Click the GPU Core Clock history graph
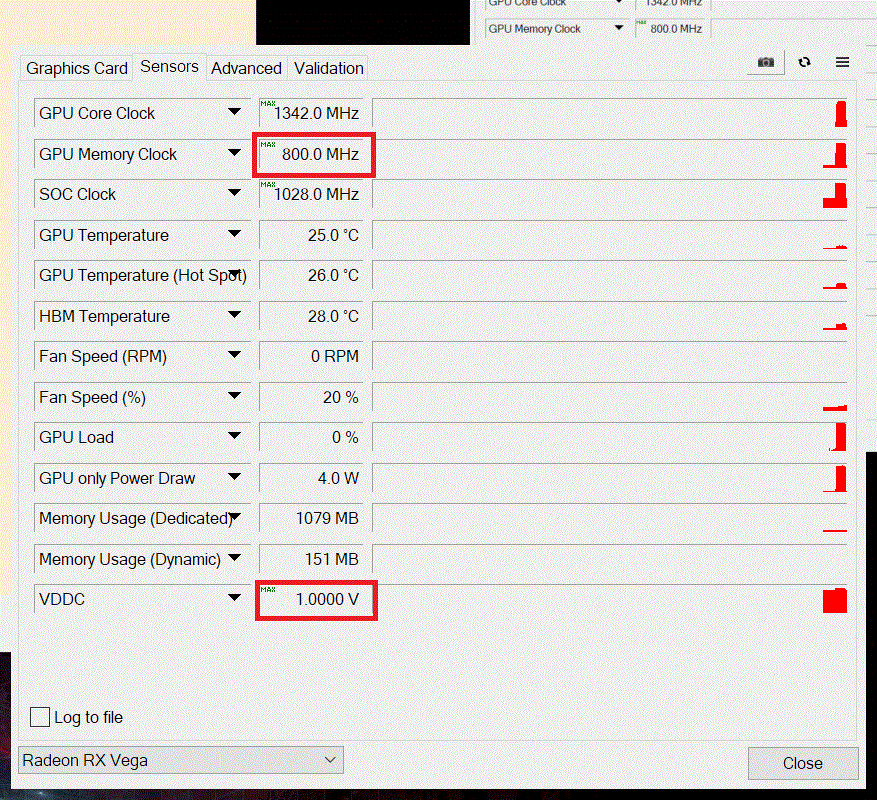Screen dimensions: 877x800 [x=610, y=113]
